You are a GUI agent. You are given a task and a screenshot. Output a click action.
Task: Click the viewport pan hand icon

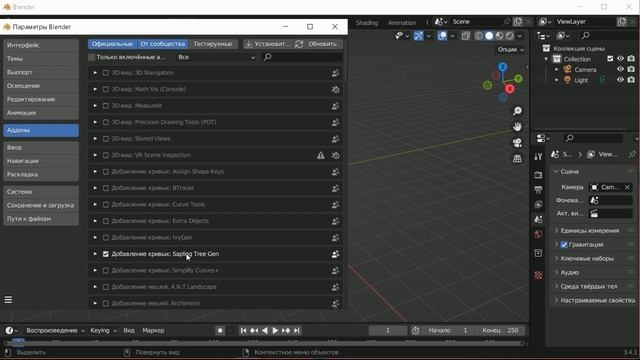pos(517,127)
